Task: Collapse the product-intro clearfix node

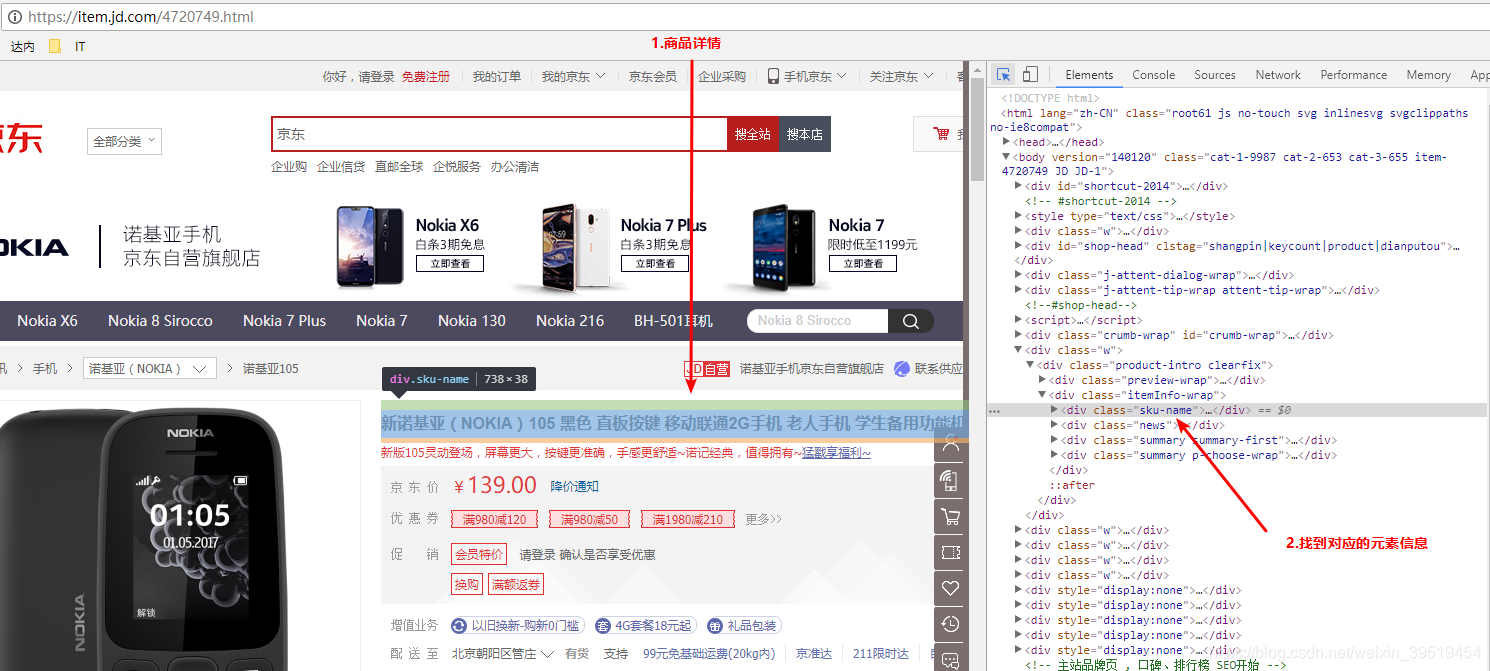Action: [x=1031, y=365]
